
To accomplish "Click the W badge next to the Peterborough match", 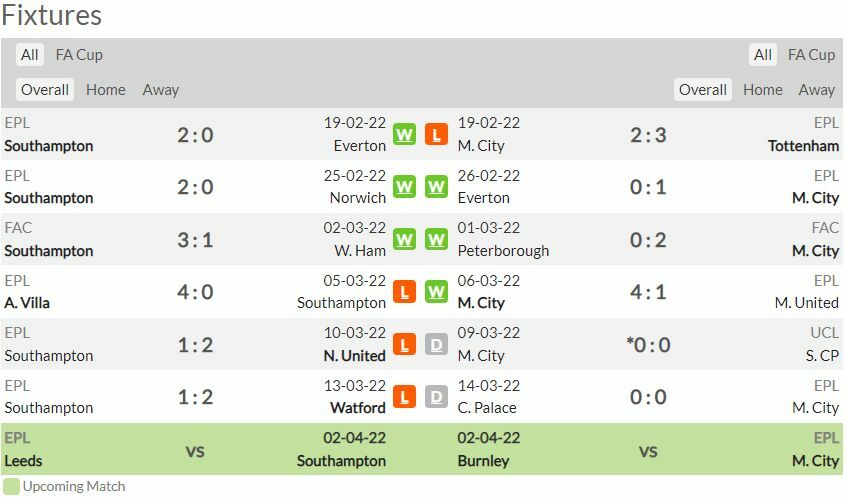I will [x=436, y=239].
